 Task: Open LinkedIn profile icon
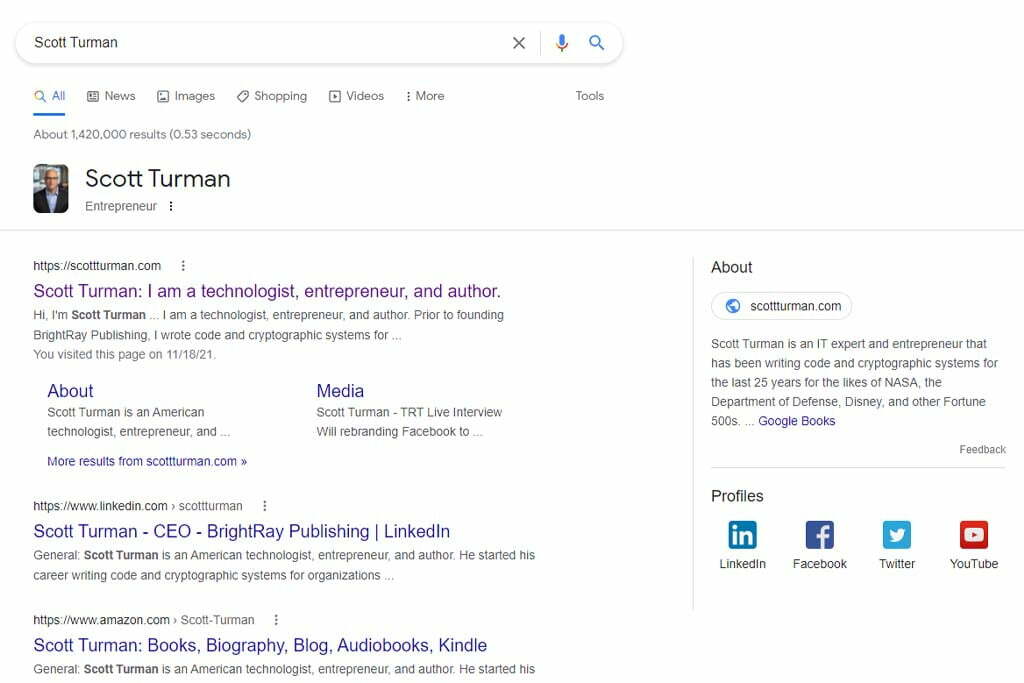743,535
